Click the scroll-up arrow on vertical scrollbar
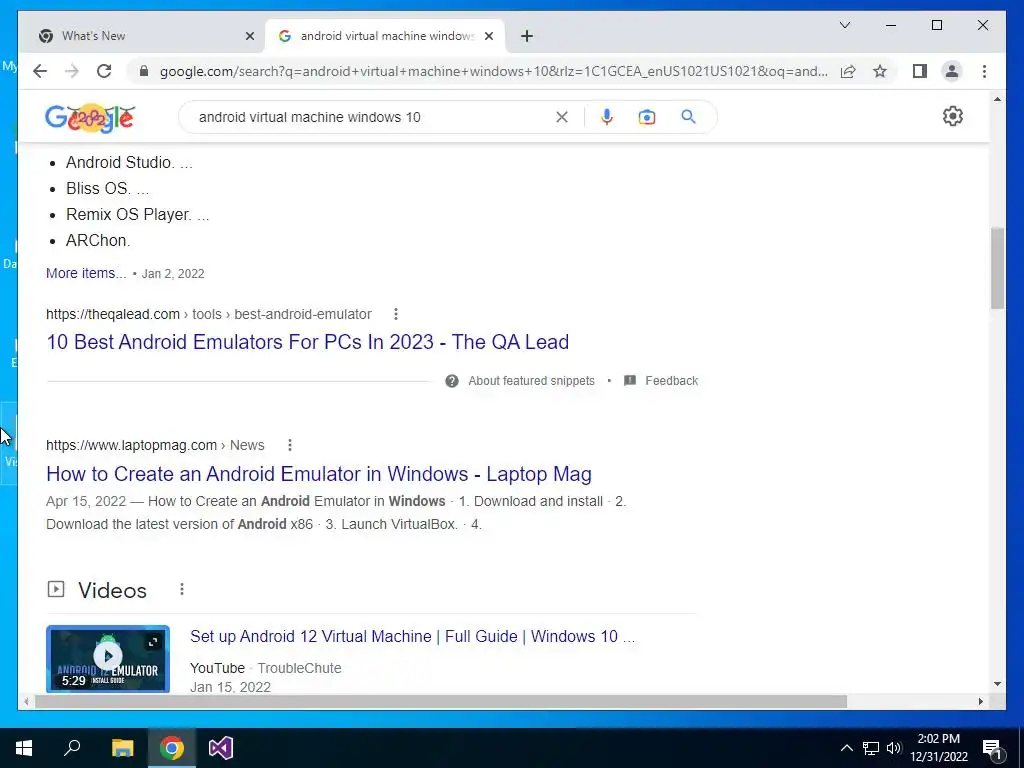The height and width of the screenshot is (768, 1024). point(997,99)
